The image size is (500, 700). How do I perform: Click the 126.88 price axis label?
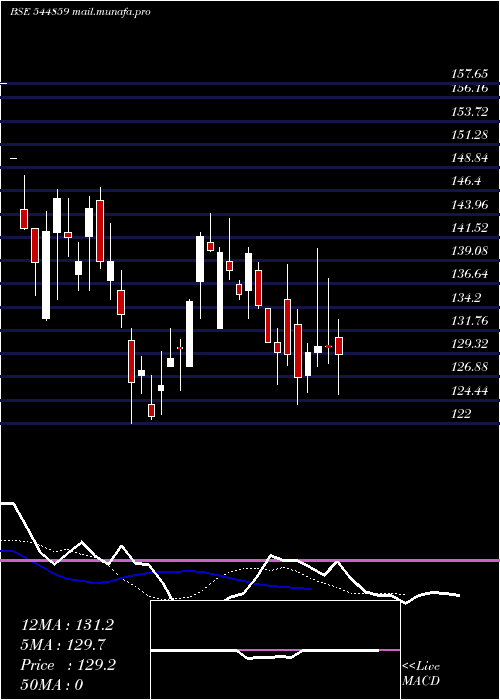point(469,367)
